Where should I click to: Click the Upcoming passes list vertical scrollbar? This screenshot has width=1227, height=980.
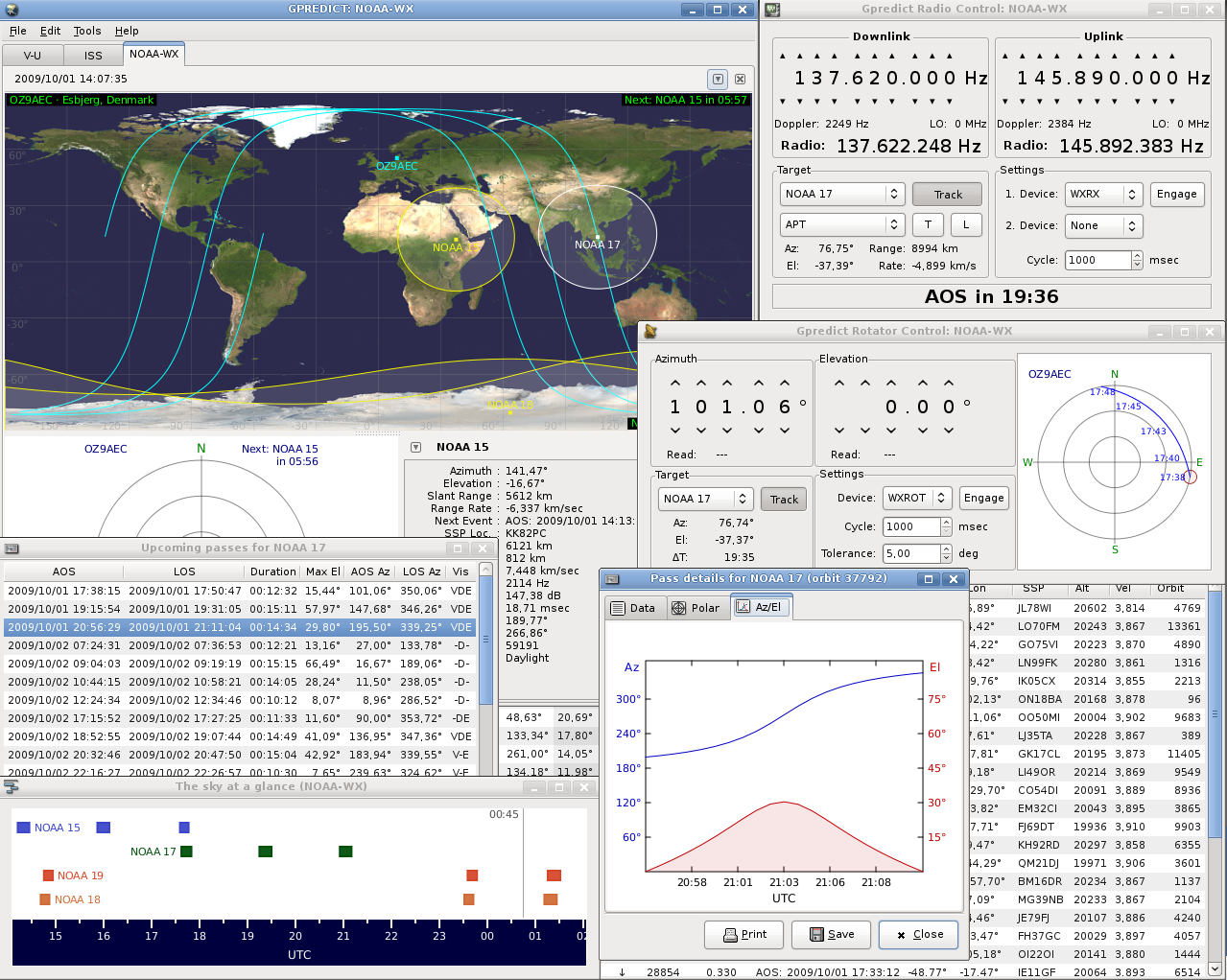pyautogui.click(x=485, y=671)
